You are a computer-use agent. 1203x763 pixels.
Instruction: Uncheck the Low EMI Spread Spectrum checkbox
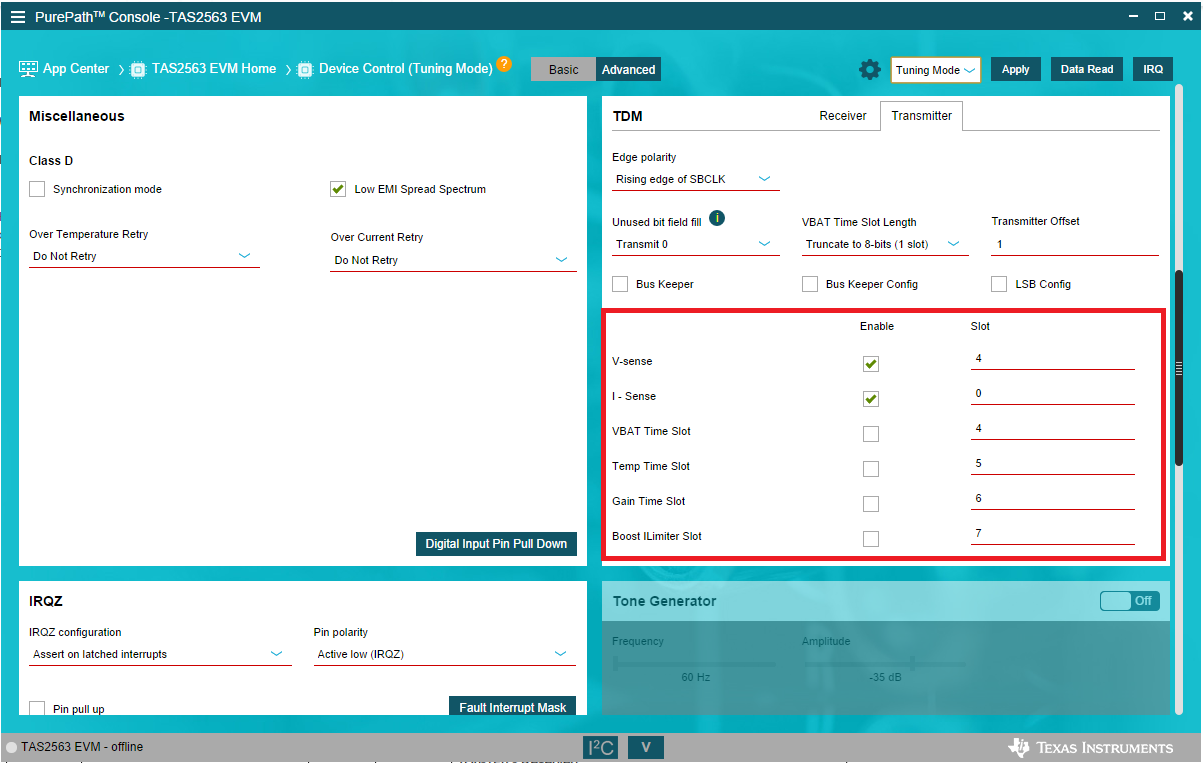pyautogui.click(x=338, y=189)
